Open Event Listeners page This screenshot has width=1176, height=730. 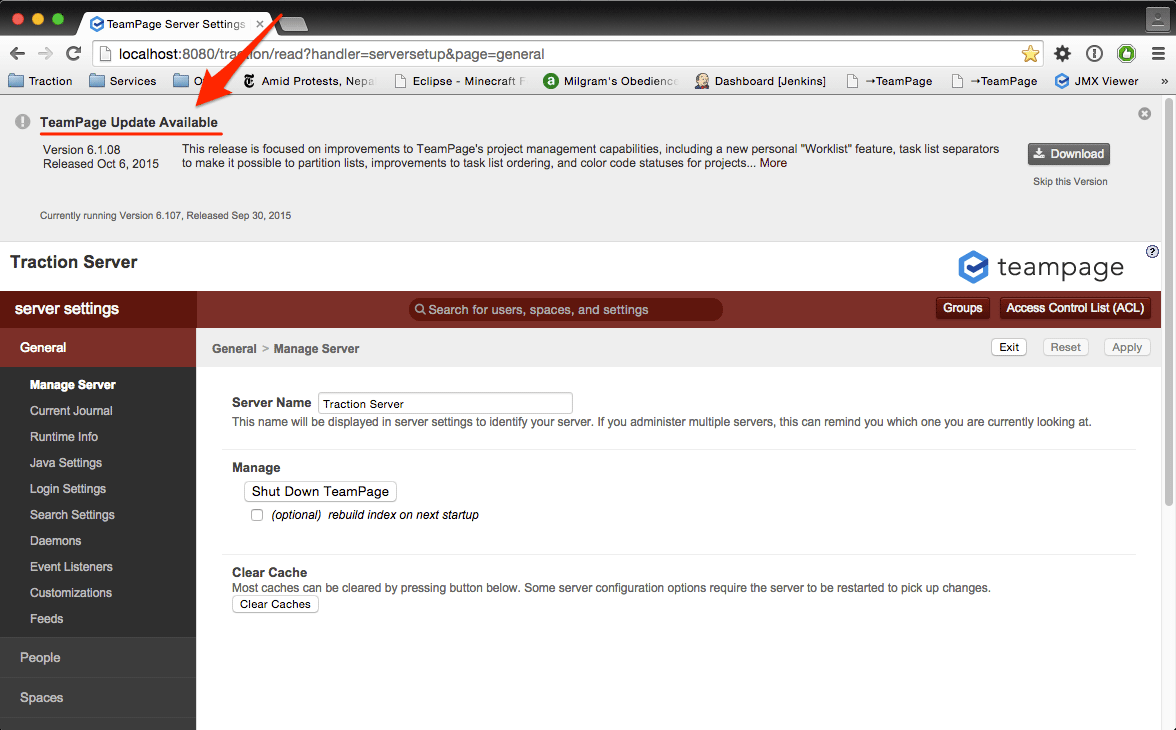coord(71,567)
